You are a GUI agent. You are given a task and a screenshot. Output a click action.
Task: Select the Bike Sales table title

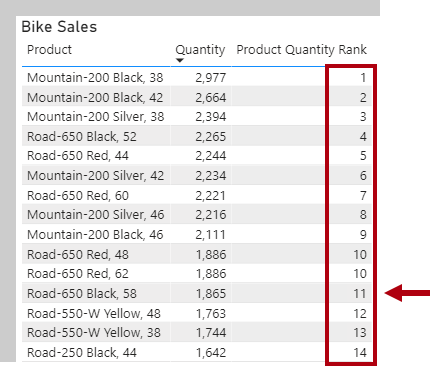pyautogui.click(x=59, y=27)
